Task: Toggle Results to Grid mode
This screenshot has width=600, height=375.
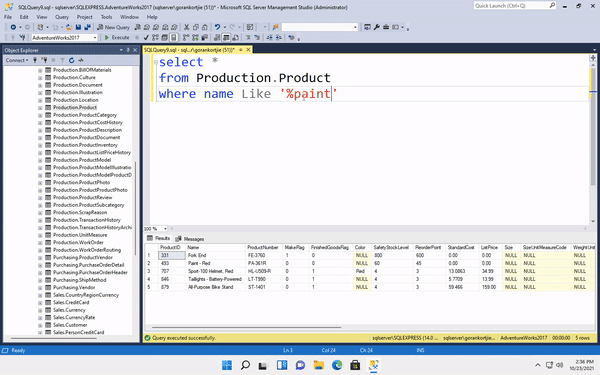Action: 226,38
